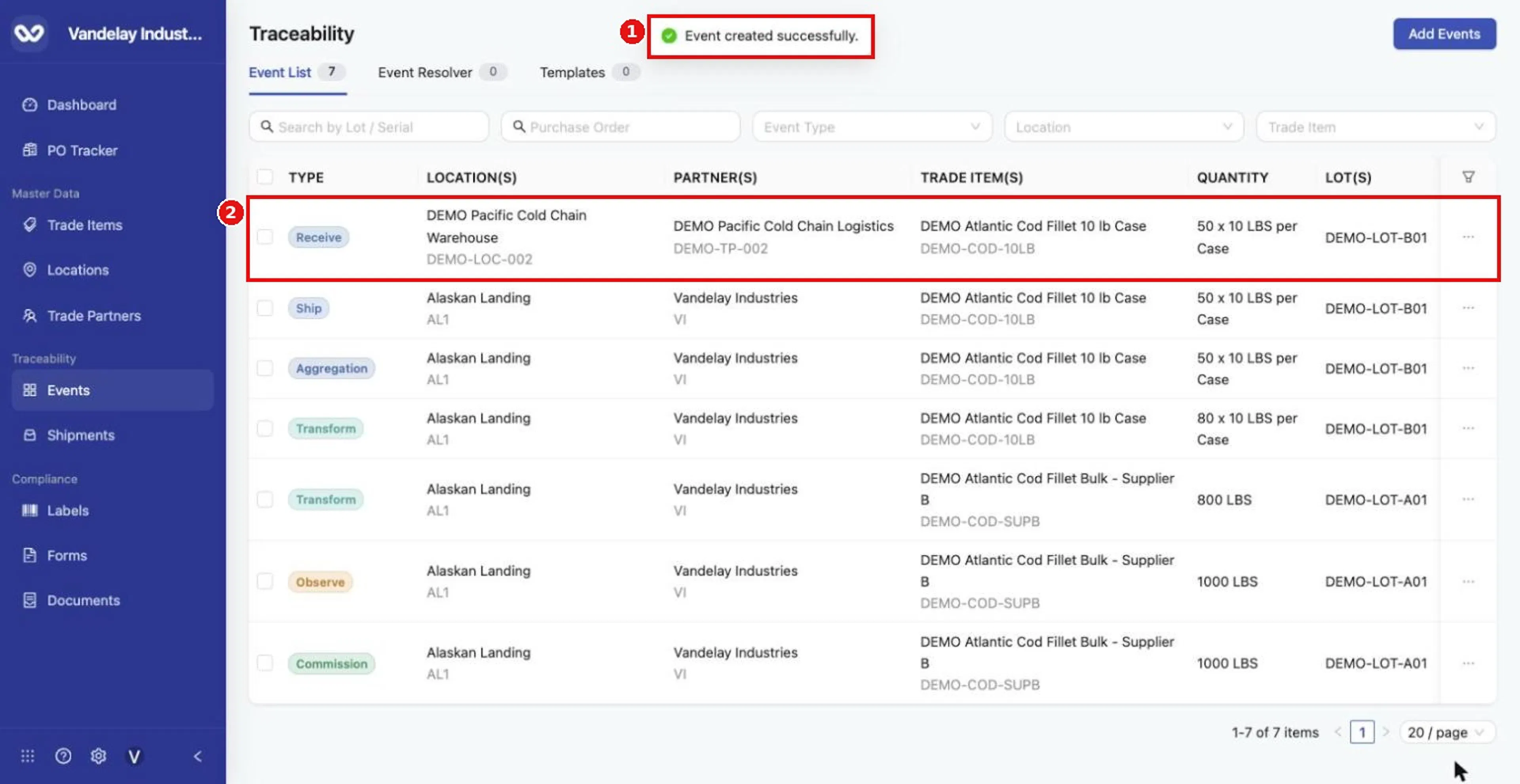Check the Aggregation event row checkbox
The image size is (1520, 784).
[x=265, y=368]
